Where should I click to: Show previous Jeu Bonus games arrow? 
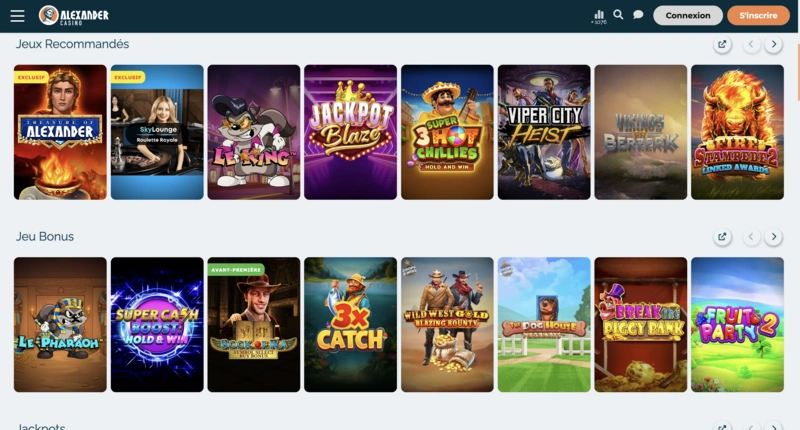click(751, 237)
